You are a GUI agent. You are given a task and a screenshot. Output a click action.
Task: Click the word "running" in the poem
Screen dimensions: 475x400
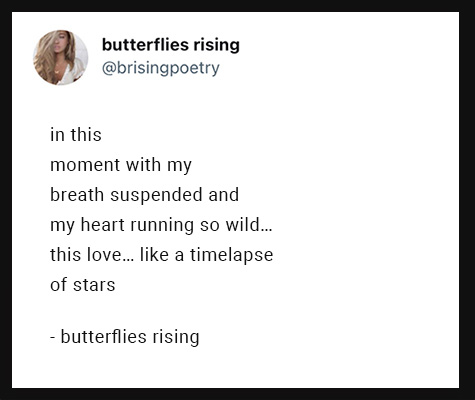[x=162, y=226]
